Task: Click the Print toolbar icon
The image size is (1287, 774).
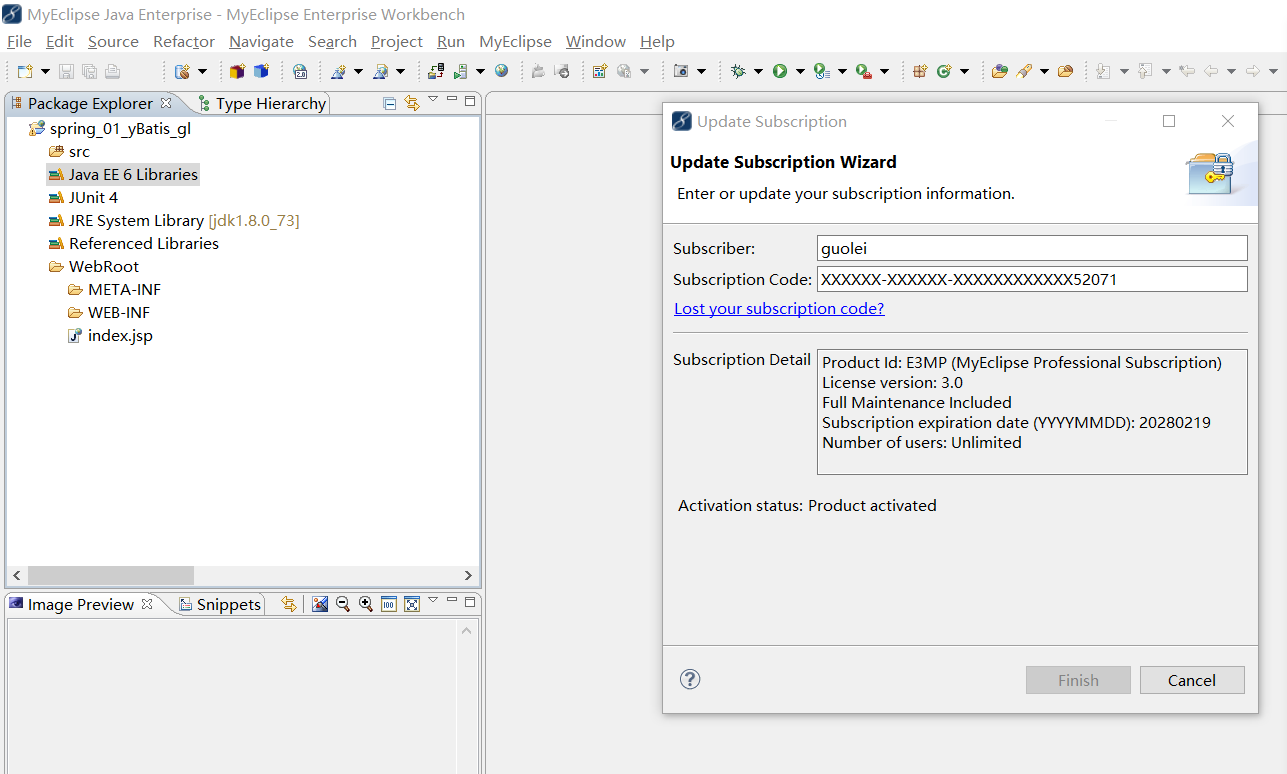Action: tap(112, 71)
